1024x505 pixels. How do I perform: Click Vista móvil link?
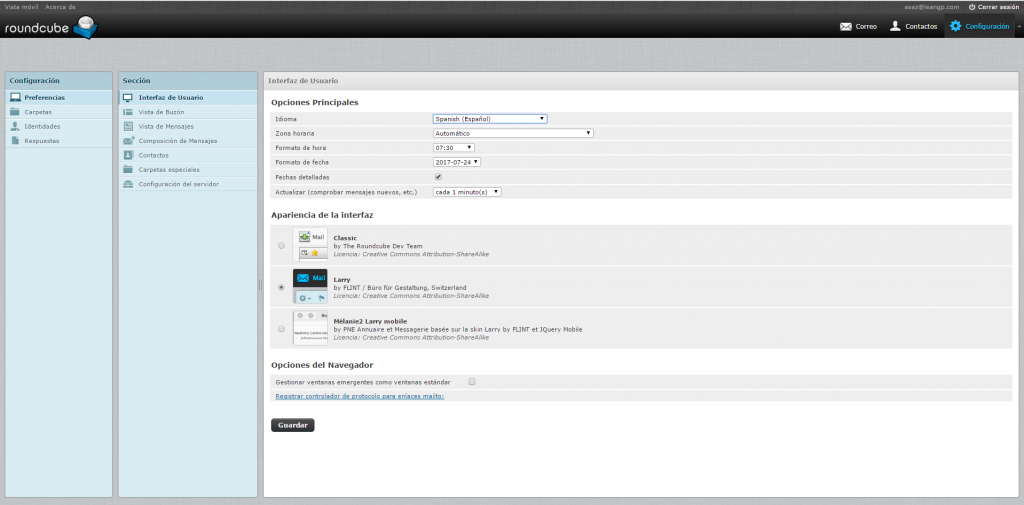click(x=22, y=7)
